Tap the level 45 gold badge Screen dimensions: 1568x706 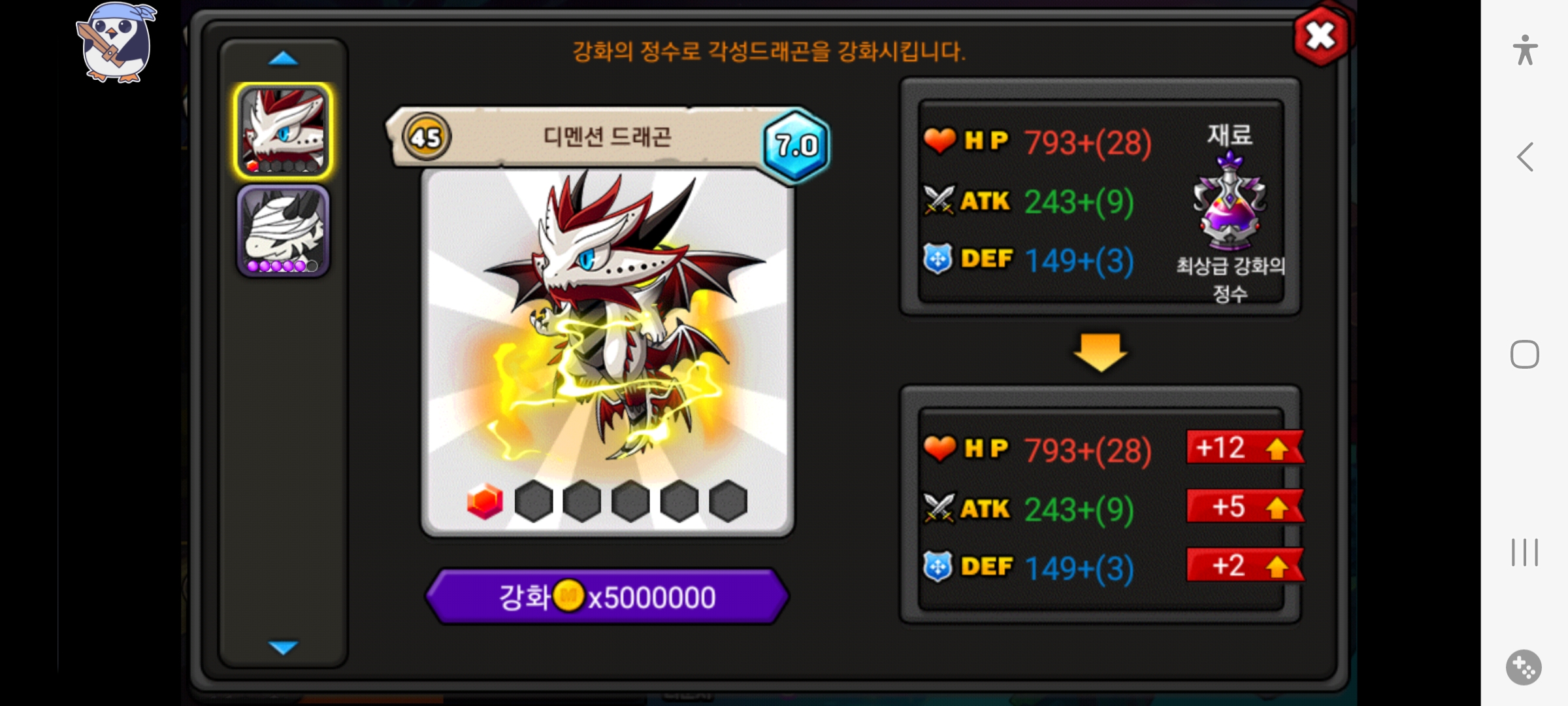[x=427, y=137]
